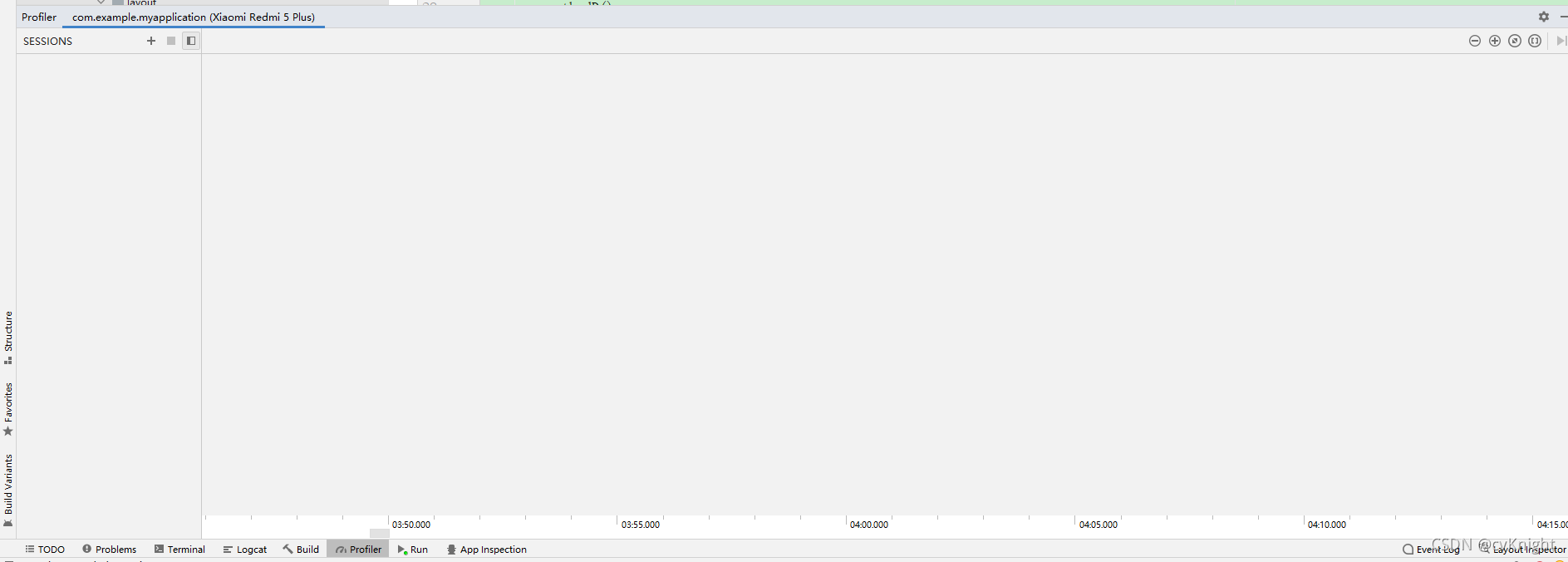1568x562 pixels.
Task: Click the 04:05.000 timeline mark
Action: (1099, 525)
